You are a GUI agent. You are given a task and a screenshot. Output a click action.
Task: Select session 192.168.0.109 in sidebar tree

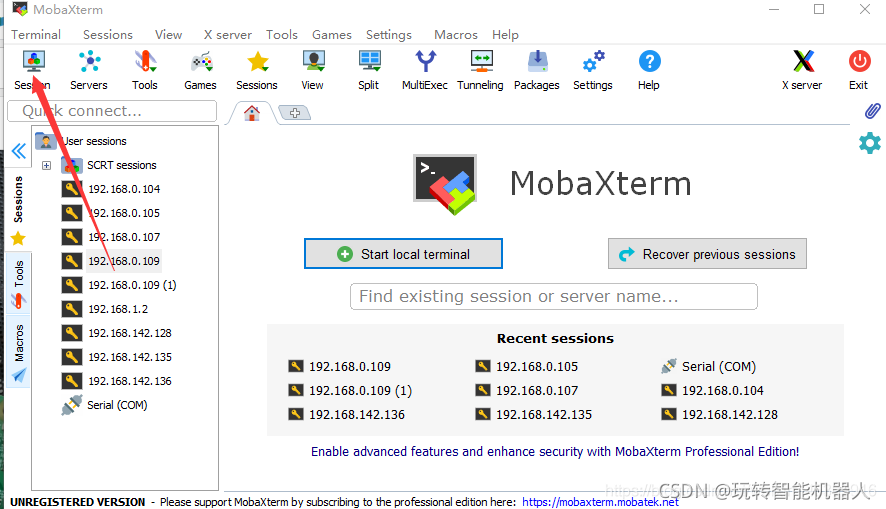click(111, 261)
